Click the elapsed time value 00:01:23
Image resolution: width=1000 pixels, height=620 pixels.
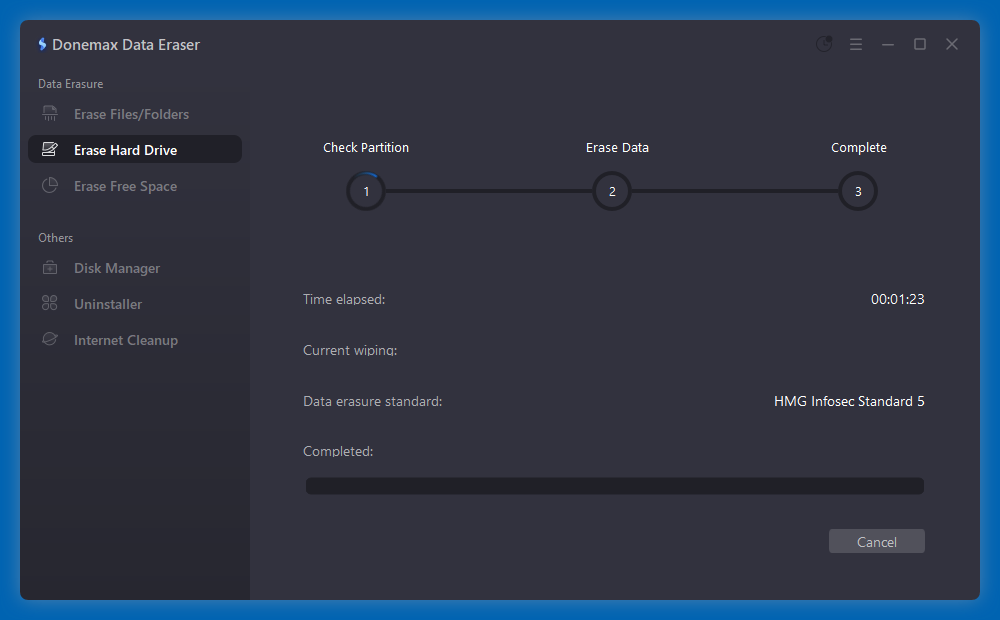(897, 299)
